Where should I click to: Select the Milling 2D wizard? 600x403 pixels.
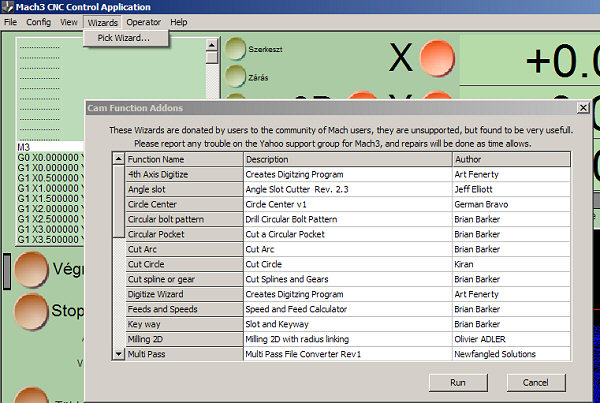click(184, 339)
